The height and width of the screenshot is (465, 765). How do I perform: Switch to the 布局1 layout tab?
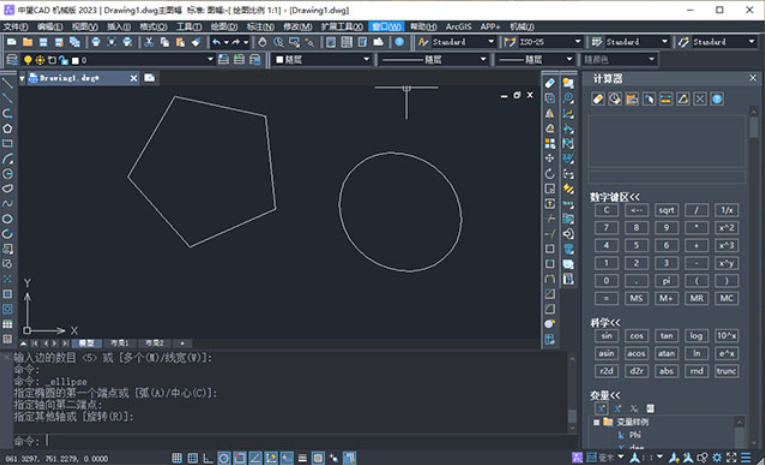[x=121, y=343]
